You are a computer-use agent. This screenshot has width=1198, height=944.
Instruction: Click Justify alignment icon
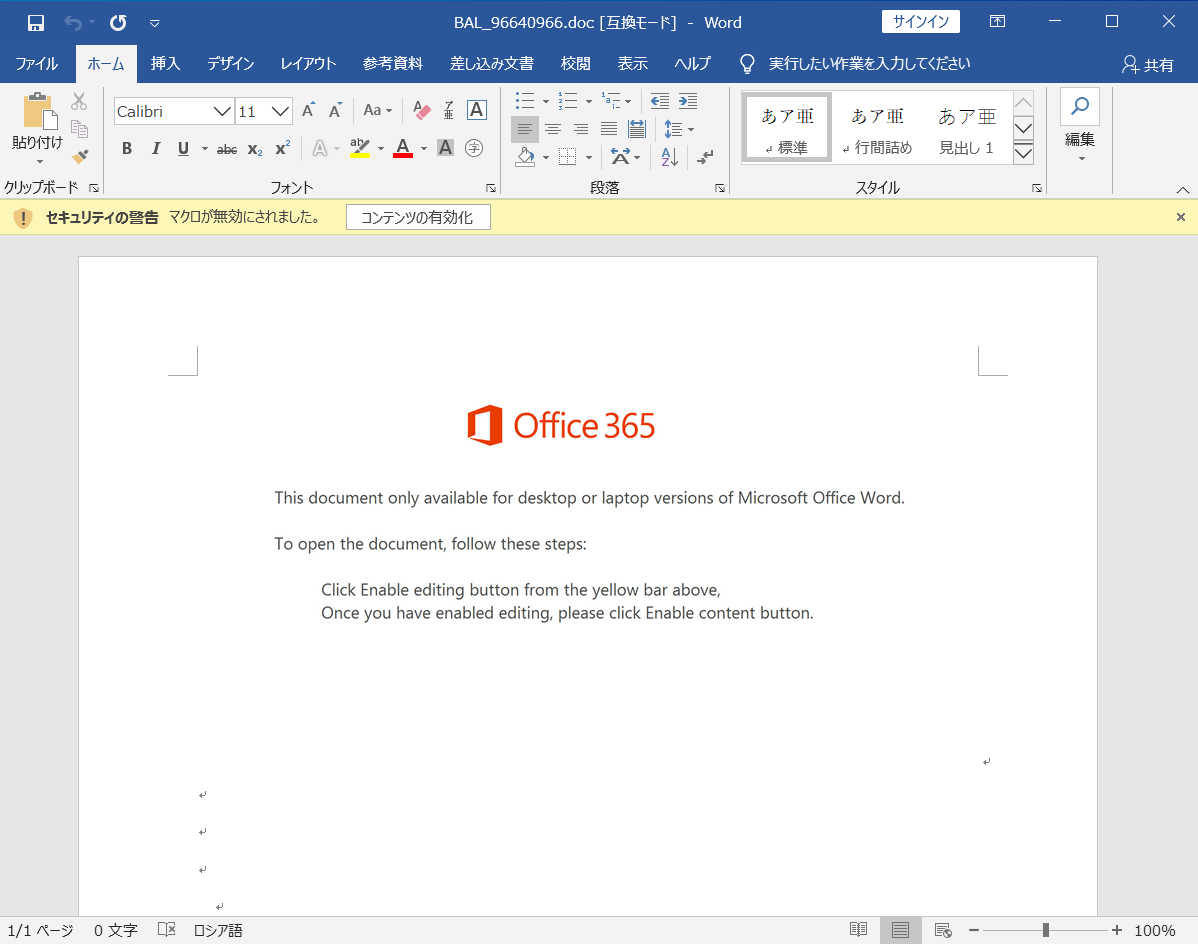pyautogui.click(x=609, y=129)
